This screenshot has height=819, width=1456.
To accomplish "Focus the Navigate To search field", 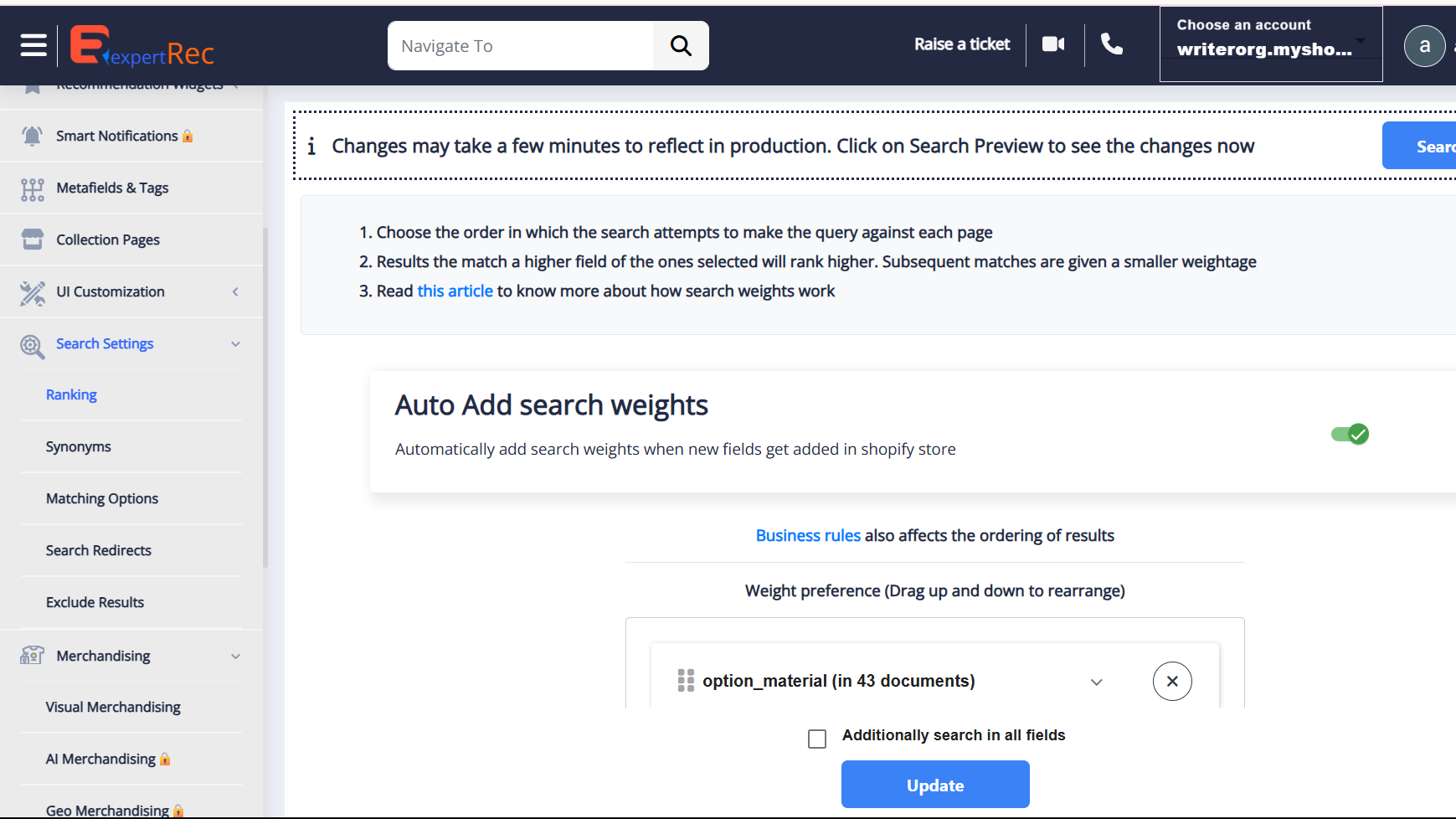I will (x=521, y=46).
